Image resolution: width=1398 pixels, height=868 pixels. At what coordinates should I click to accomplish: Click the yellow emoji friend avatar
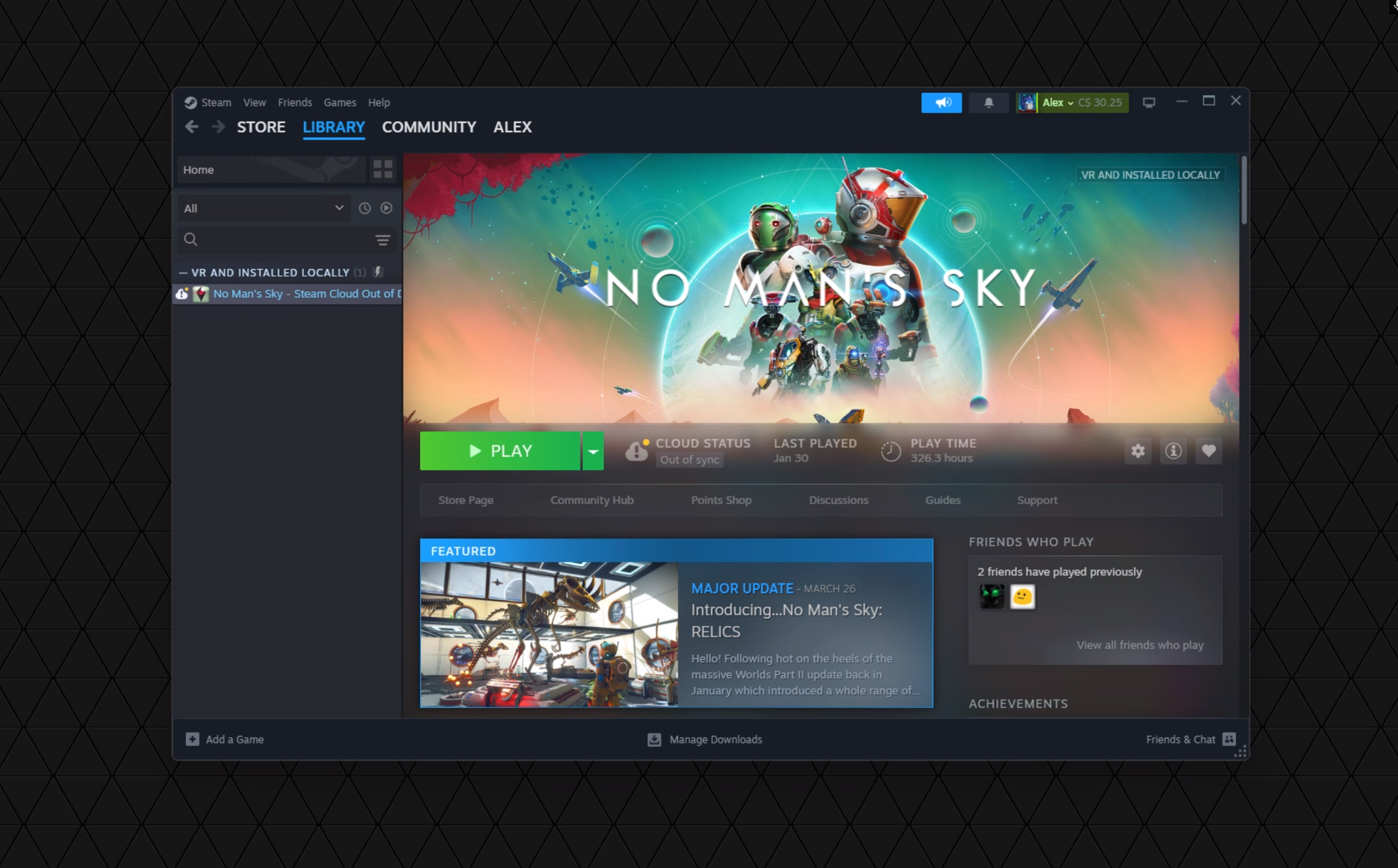coord(1022,596)
